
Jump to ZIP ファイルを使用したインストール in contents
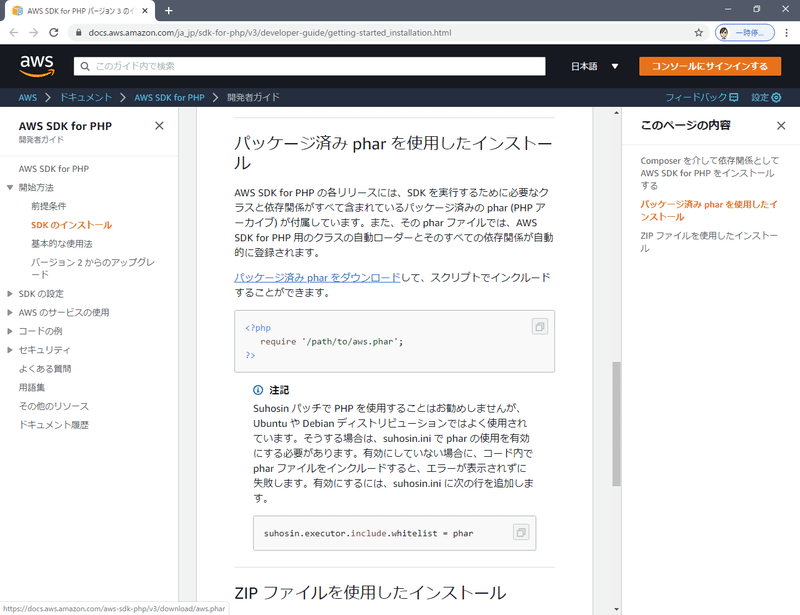[x=709, y=242]
